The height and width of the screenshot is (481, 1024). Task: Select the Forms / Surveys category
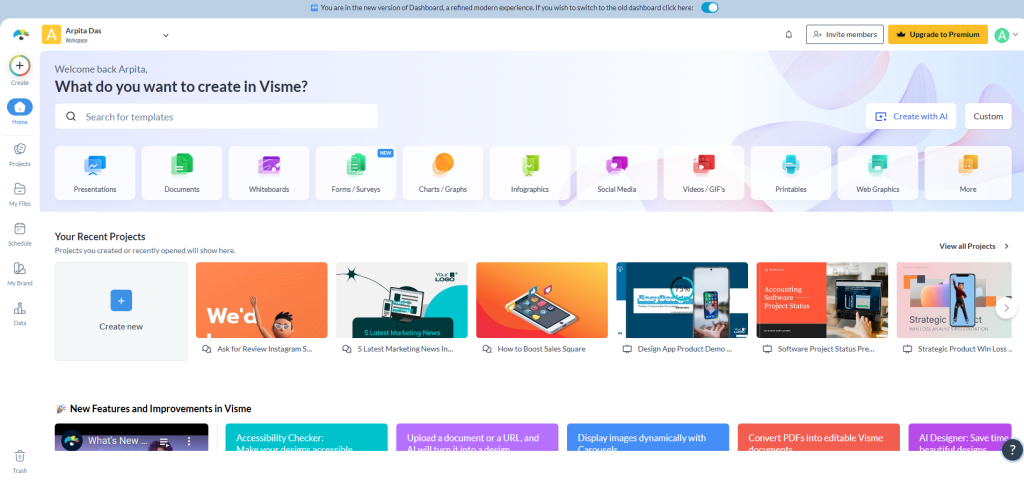[x=356, y=173]
